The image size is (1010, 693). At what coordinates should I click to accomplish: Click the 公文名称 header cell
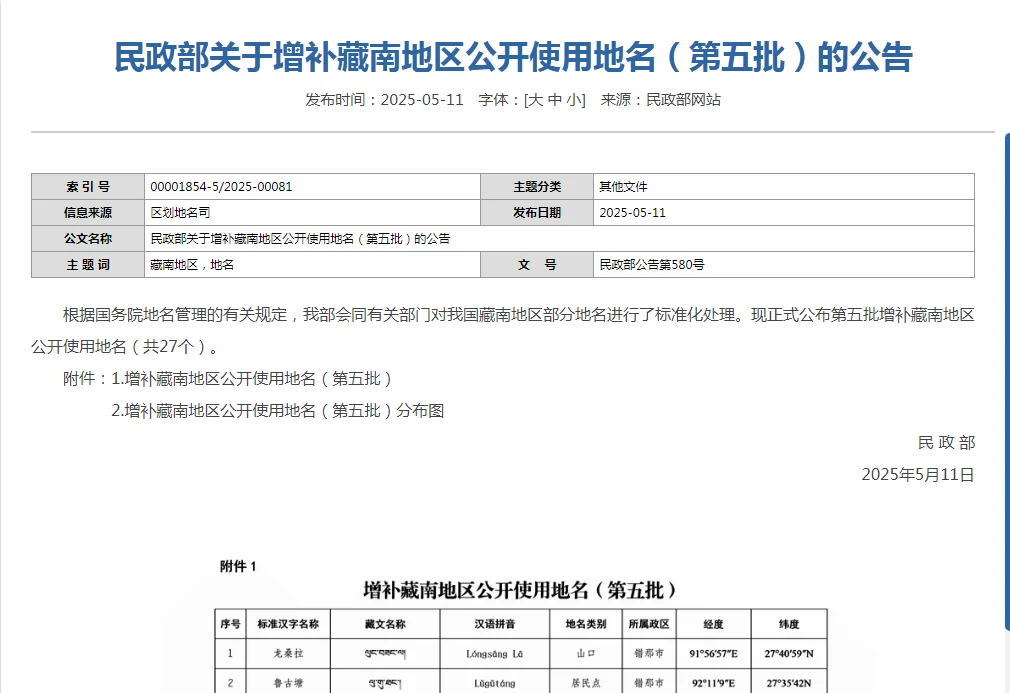click(88, 239)
